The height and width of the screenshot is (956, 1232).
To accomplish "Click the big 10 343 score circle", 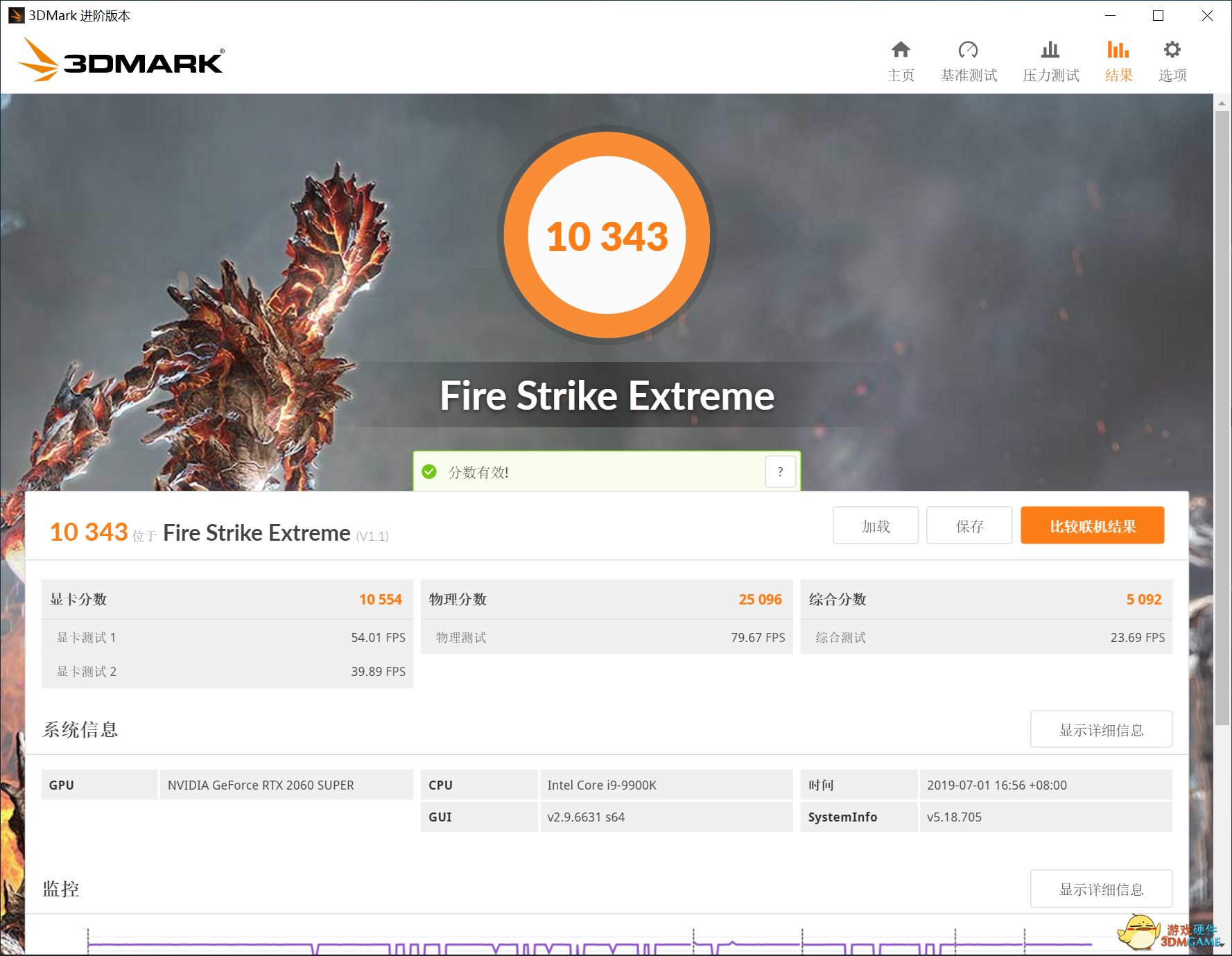I will pos(607,236).
